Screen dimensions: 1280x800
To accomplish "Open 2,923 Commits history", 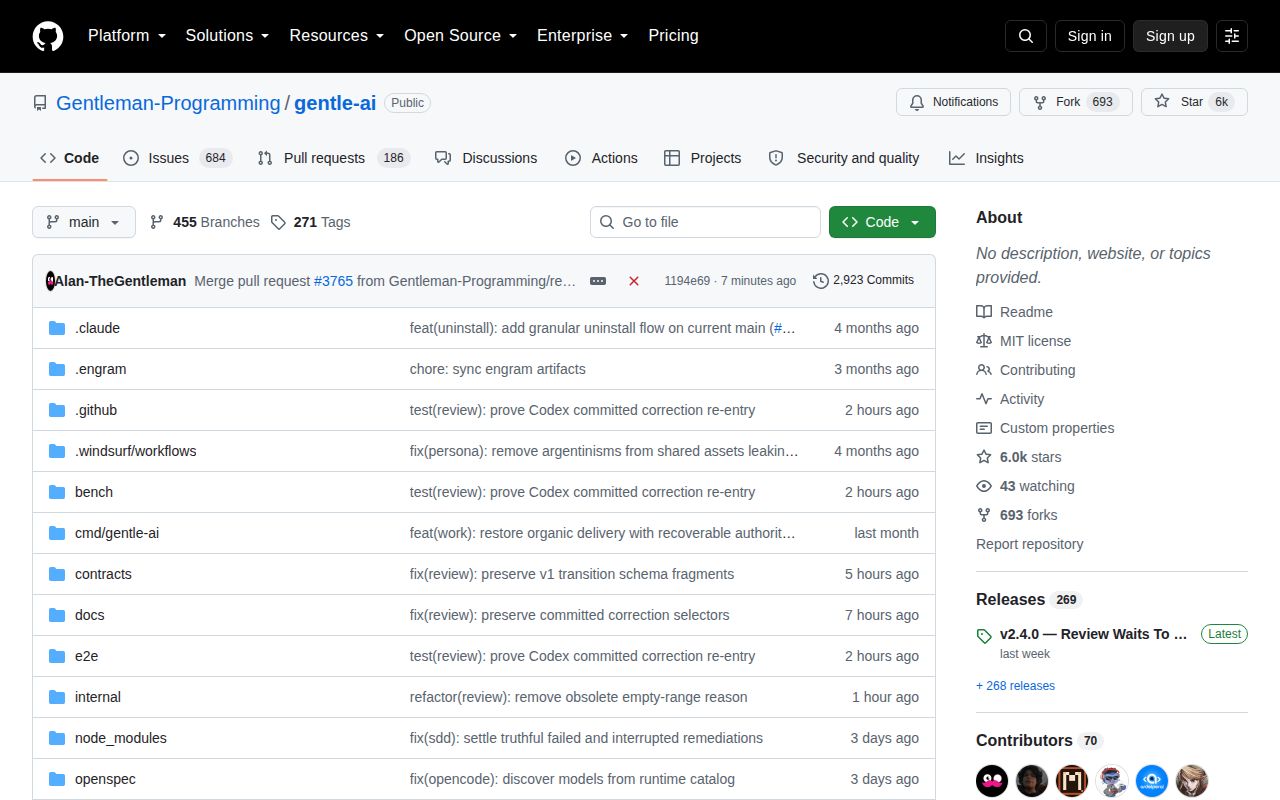I will (x=864, y=280).
